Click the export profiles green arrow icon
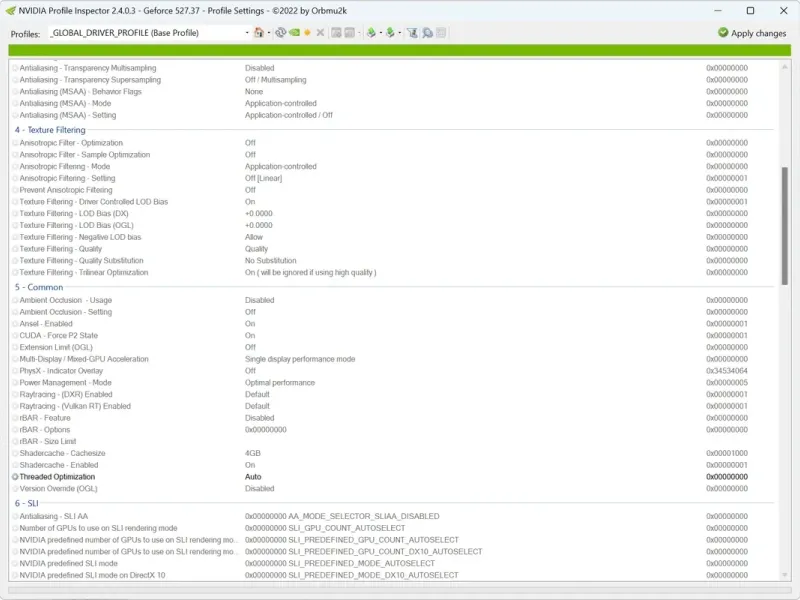This screenshot has width=800, height=600. pyautogui.click(x=371, y=33)
